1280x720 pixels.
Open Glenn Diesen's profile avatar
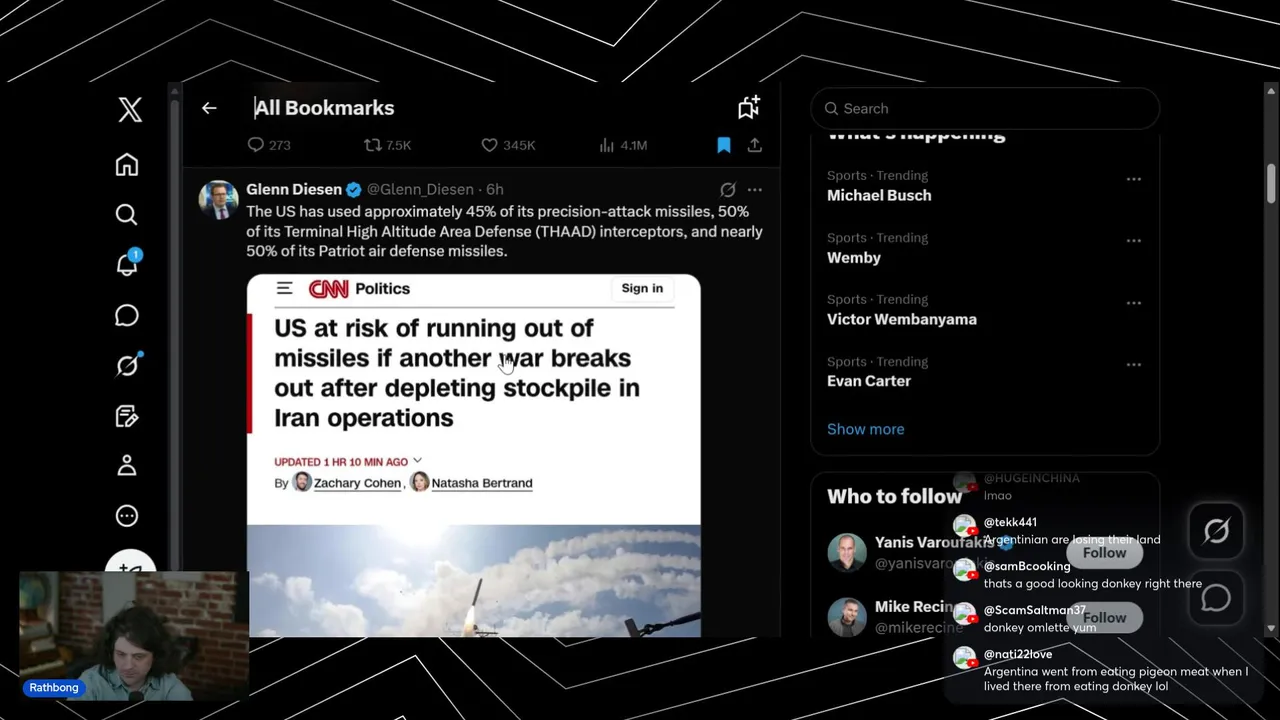pos(218,200)
